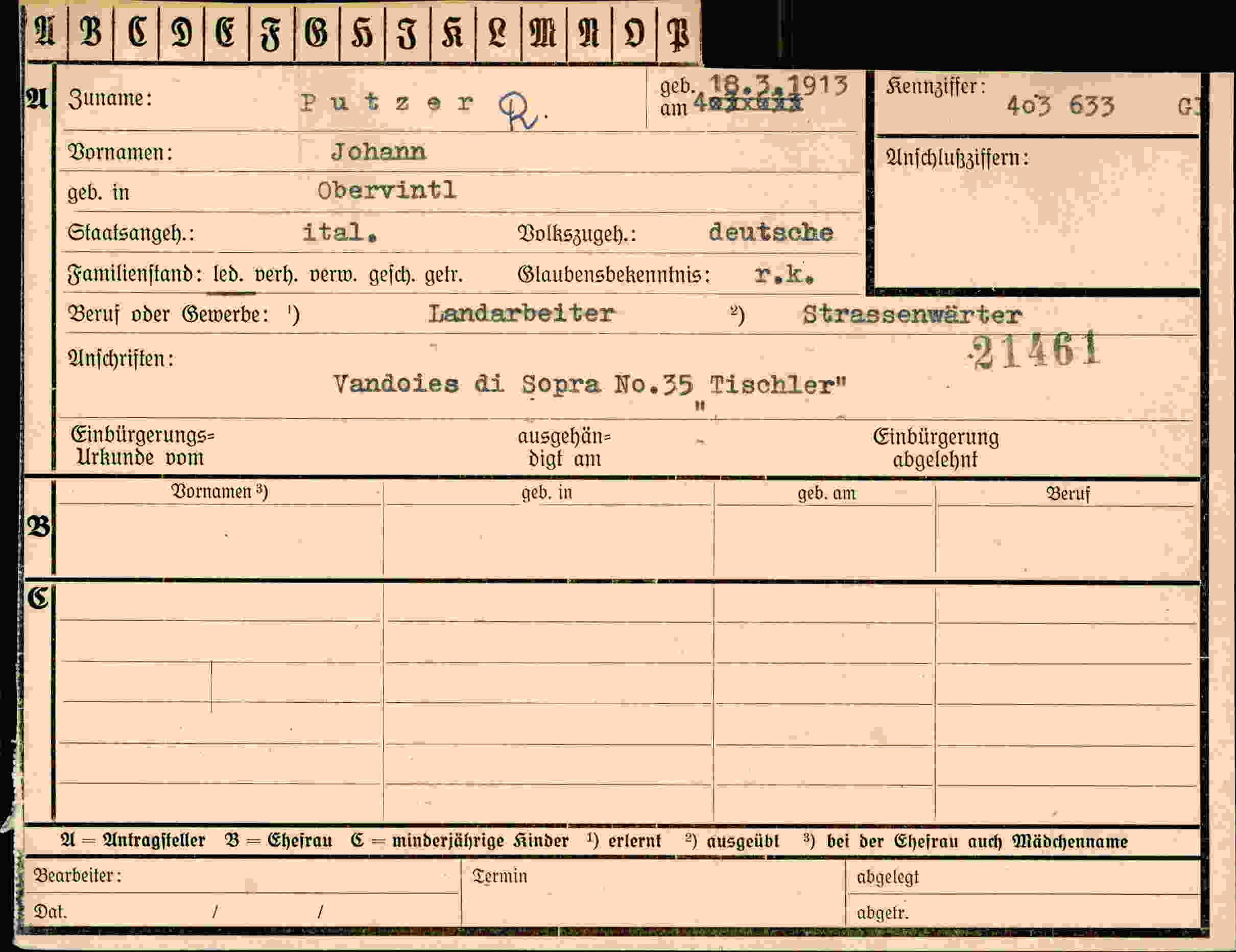Click the learned trade Landarbeiter

521,313
